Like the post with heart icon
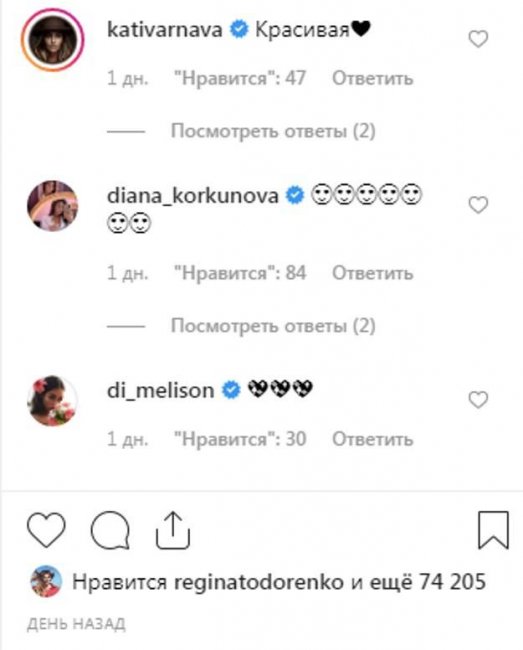The height and width of the screenshot is (650, 523). (46, 529)
